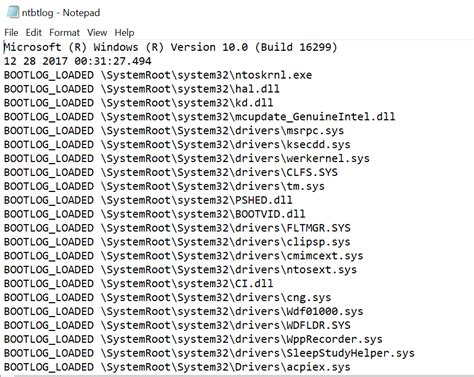Open the Help menu
Viewport: 474px width, 377px height.
(124, 33)
